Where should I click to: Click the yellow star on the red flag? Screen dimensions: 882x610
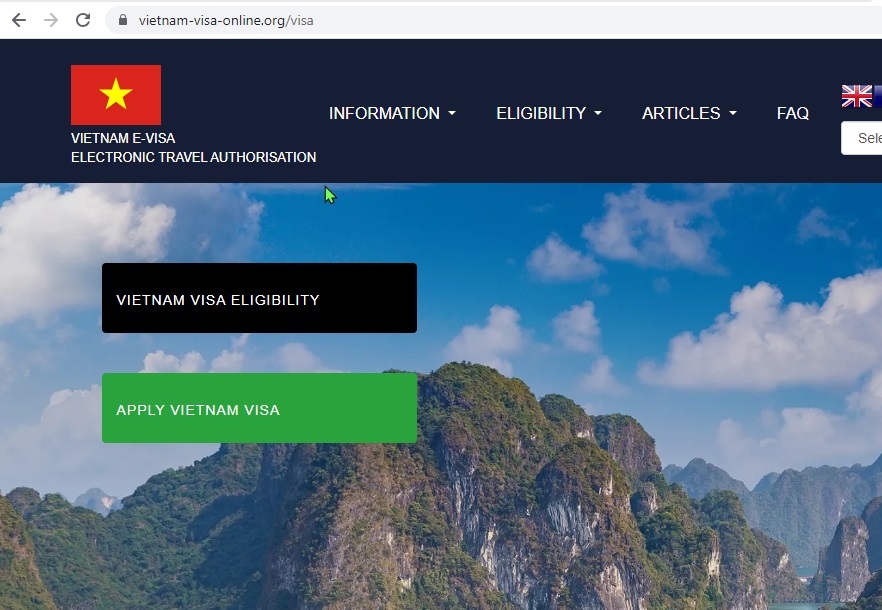116,94
